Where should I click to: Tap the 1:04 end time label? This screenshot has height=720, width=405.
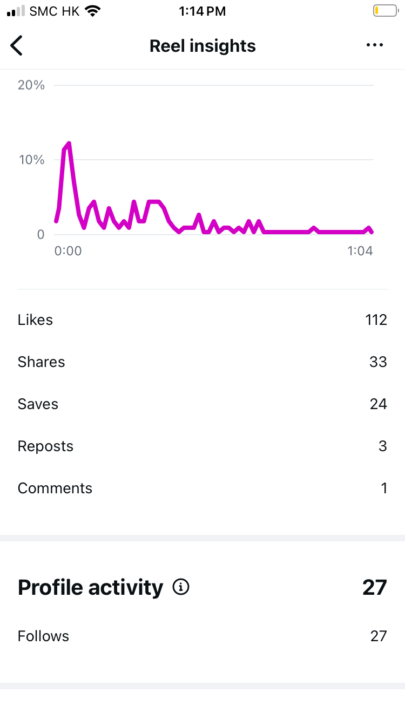[x=360, y=251]
